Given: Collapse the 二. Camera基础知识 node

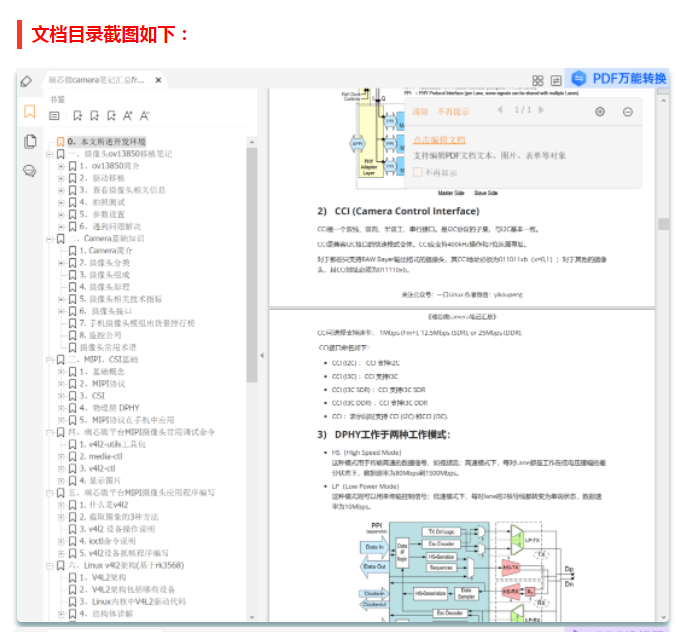Looking at the screenshot, I should pos(50,239).
